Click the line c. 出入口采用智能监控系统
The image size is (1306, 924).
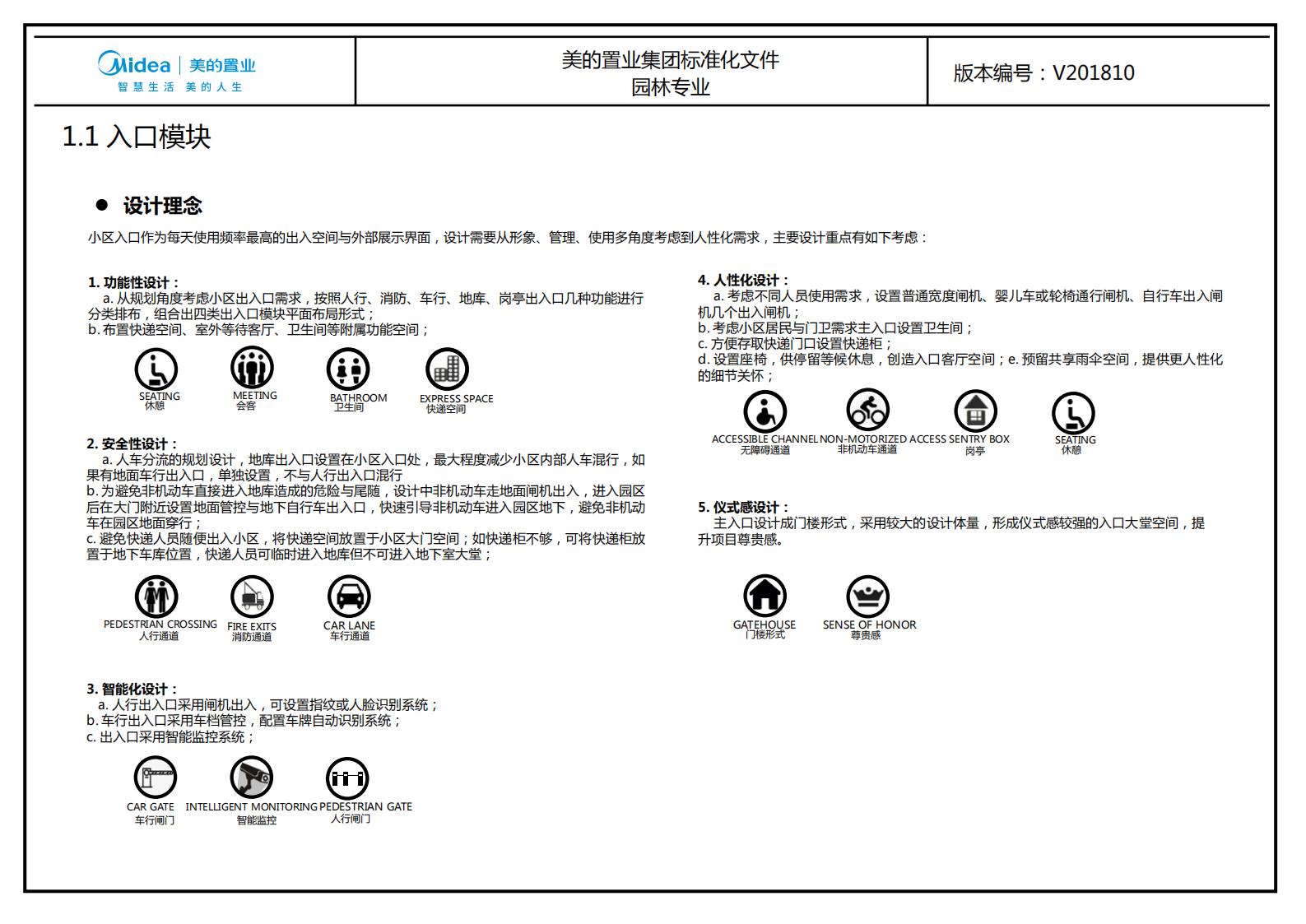(x=171, y=737)
